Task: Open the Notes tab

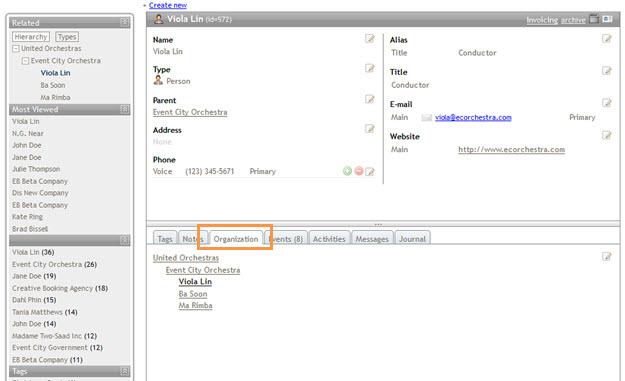Action: (x=193, y=239)
